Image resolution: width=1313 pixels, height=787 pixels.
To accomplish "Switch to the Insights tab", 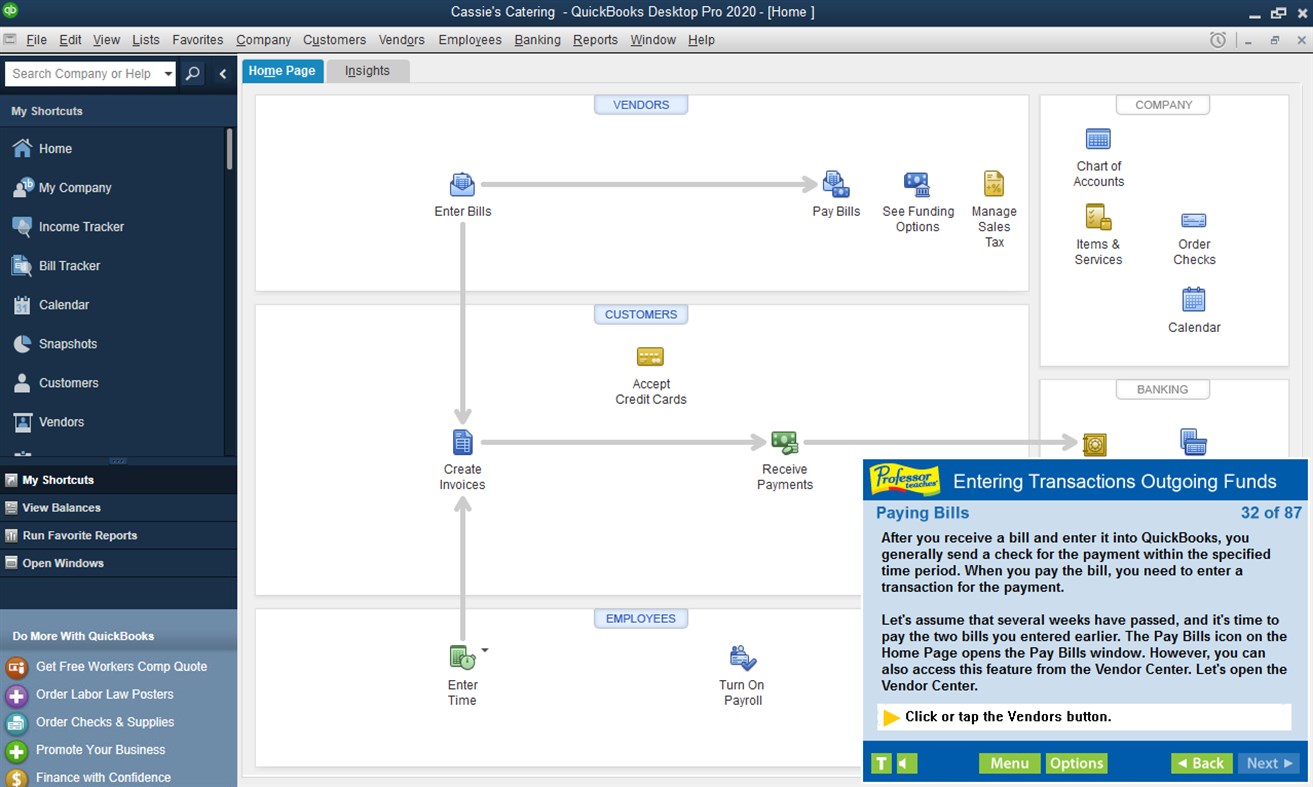I will (367, 70).
